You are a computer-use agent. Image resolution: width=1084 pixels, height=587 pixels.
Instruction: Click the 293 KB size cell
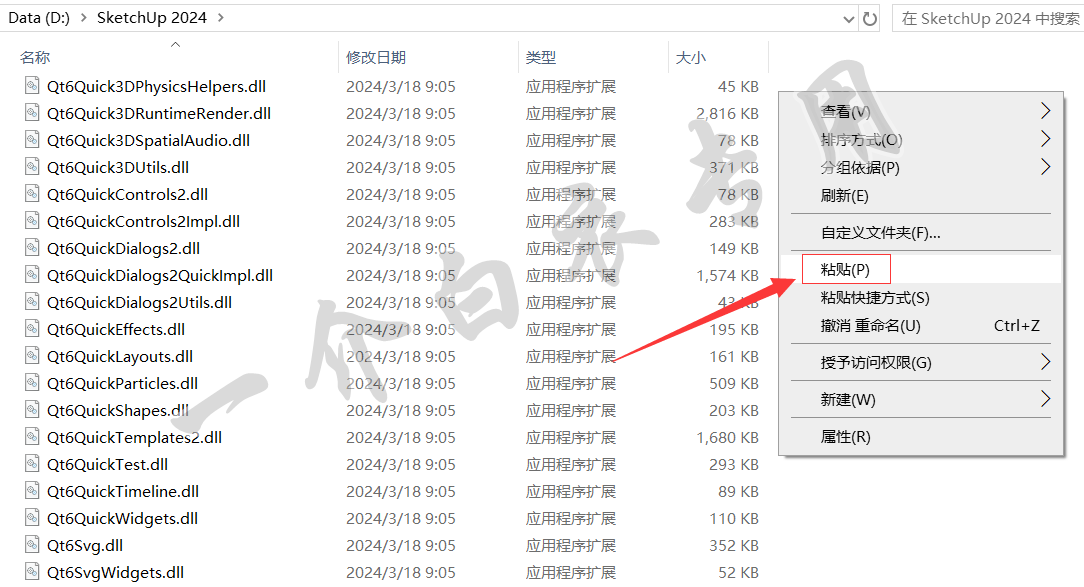tap(733, 464)
